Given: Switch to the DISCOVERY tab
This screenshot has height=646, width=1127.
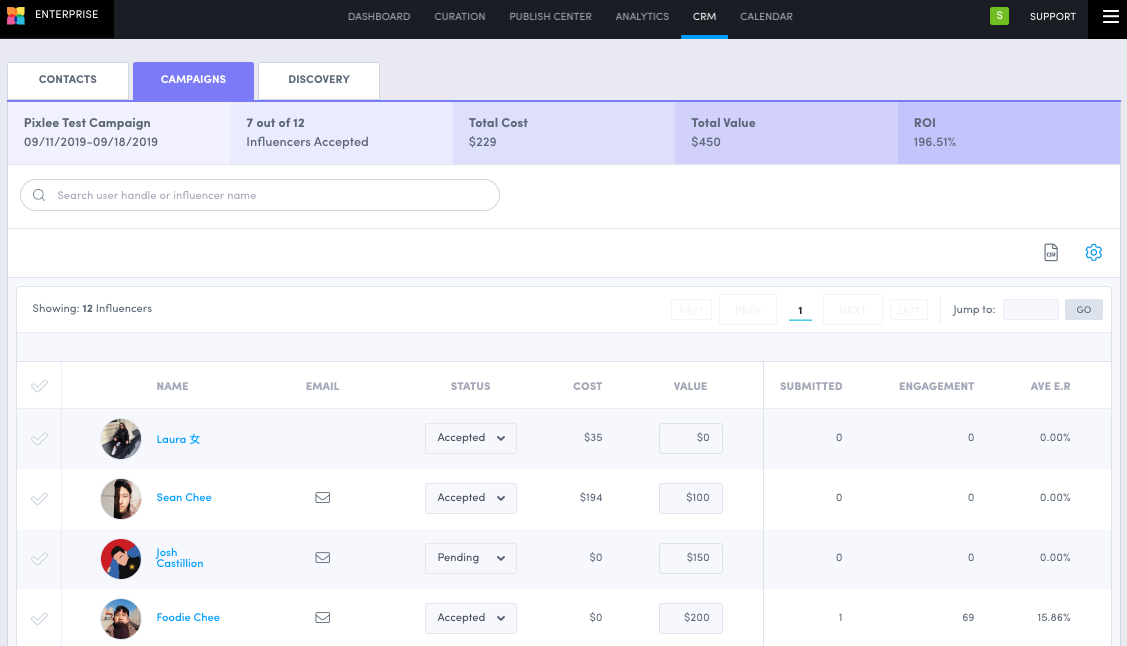Looking at the screenshot, I should point(318,79).
